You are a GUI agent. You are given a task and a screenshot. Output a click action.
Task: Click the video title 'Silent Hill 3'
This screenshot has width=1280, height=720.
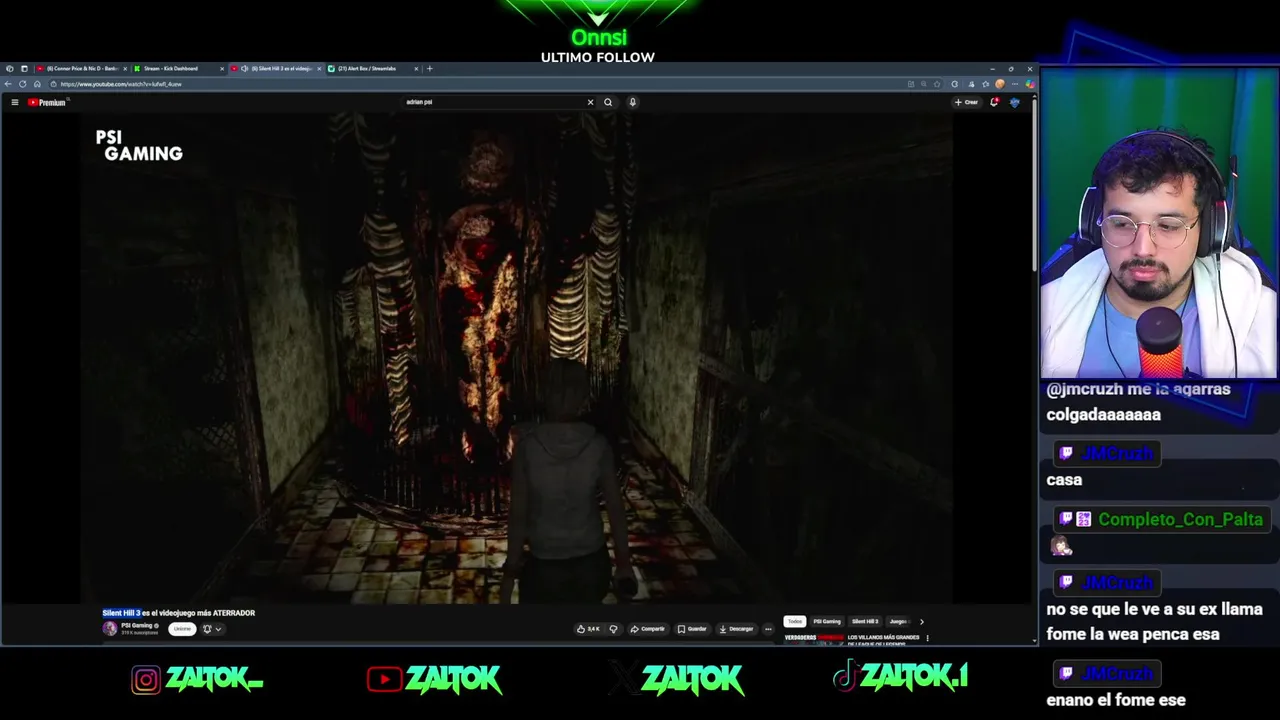[x=121, y=613]
